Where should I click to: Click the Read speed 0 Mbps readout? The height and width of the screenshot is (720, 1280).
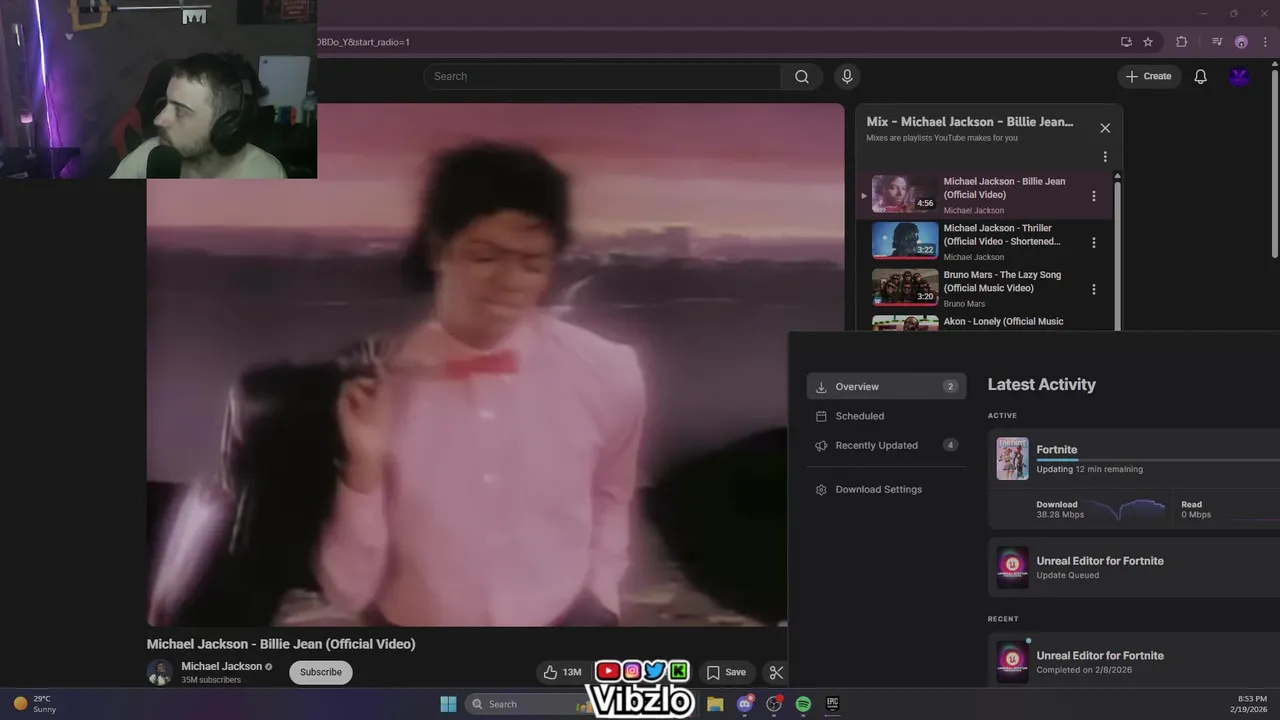1196,510
